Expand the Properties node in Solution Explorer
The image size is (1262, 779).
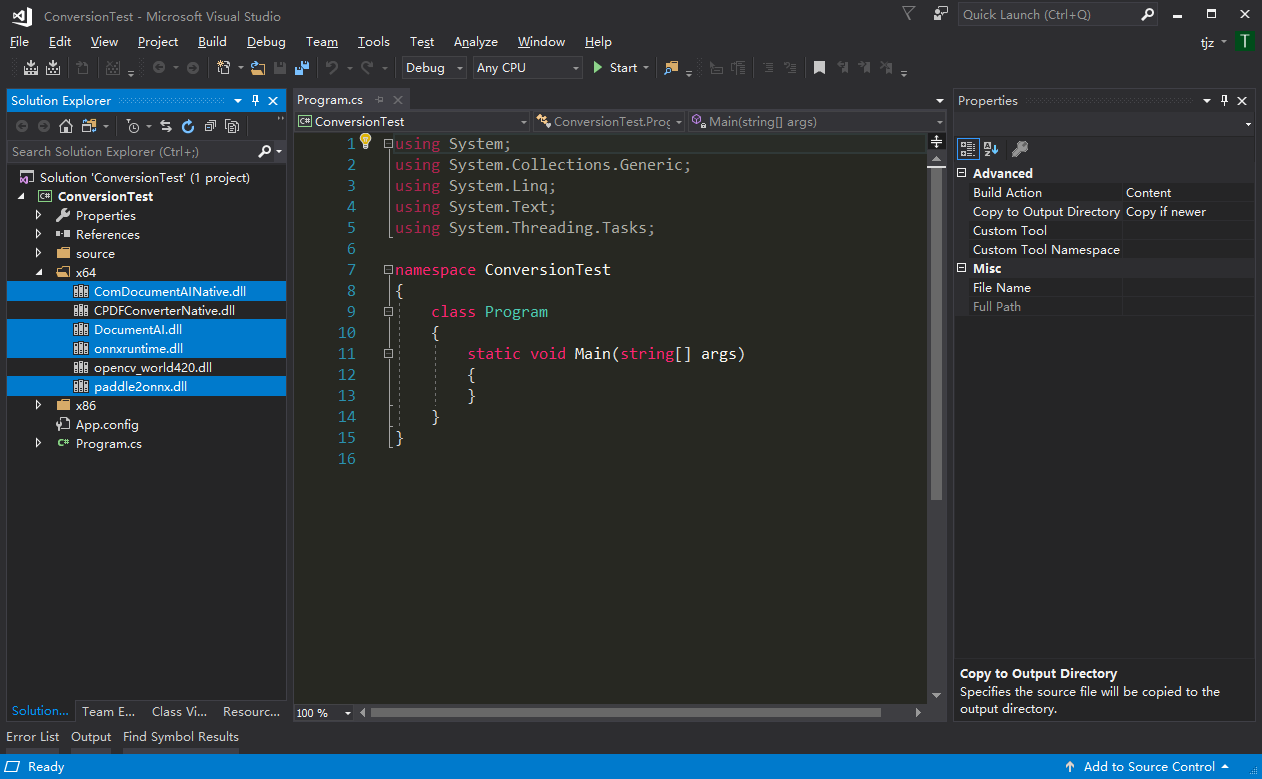(x=39, y=216)
